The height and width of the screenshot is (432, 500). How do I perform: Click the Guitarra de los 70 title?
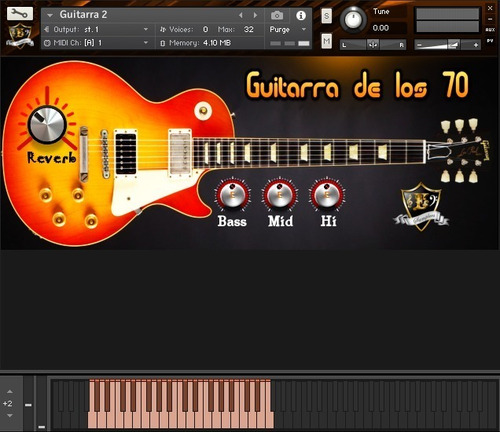tap(358, 85)
